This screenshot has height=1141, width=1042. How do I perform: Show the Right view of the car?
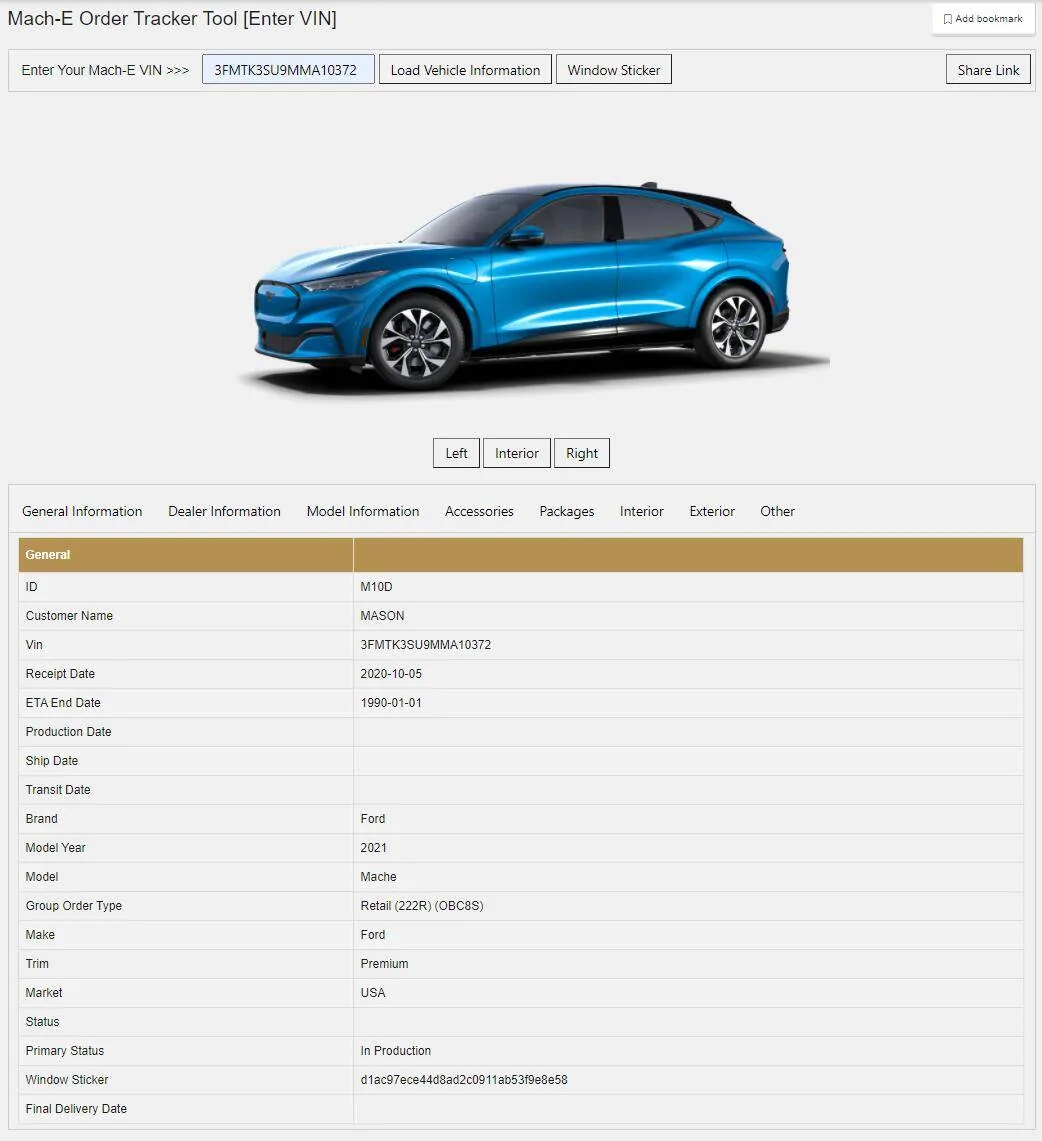(x=581, y=453)
